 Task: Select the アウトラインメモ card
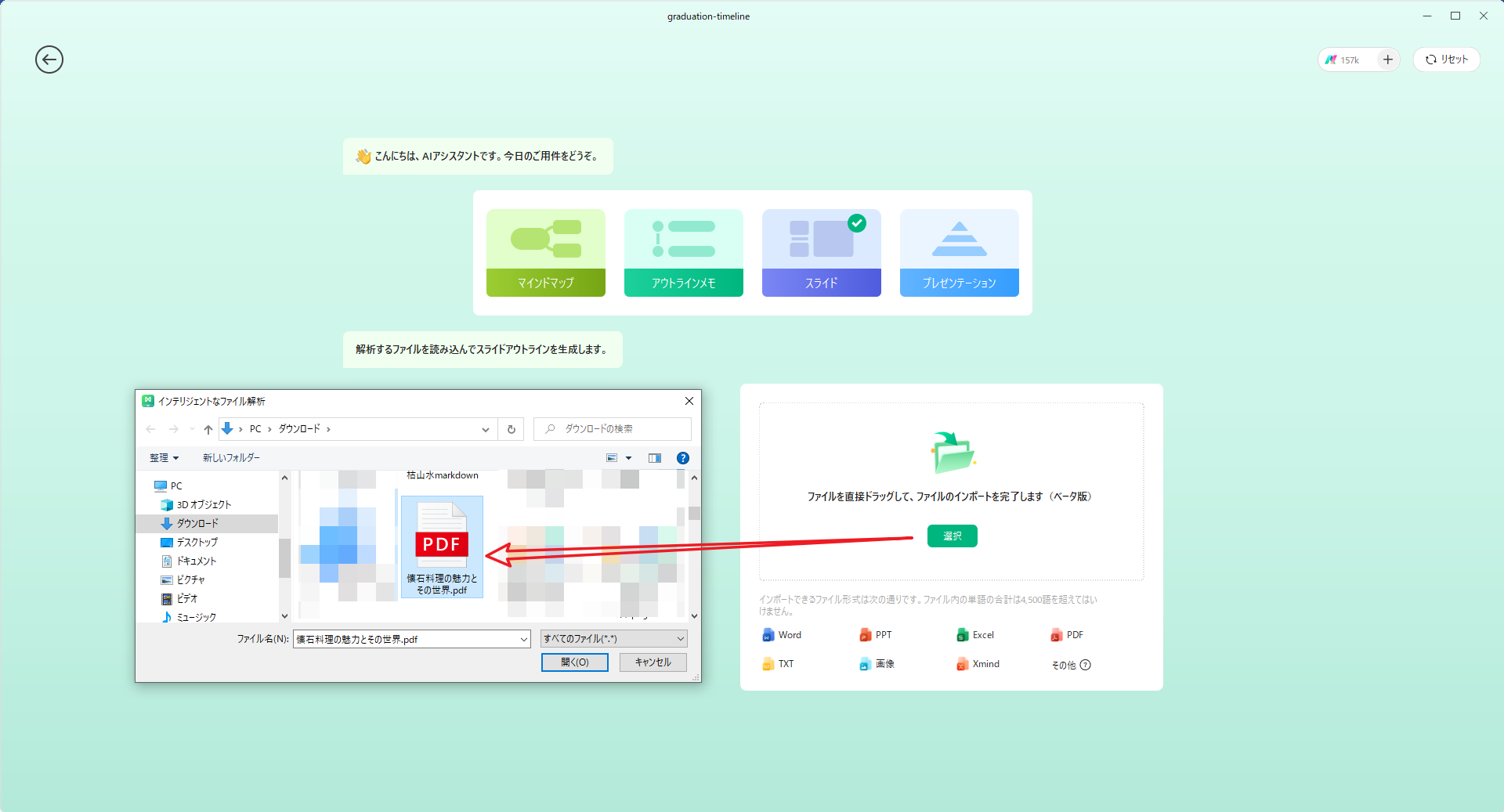pos(684,253)
